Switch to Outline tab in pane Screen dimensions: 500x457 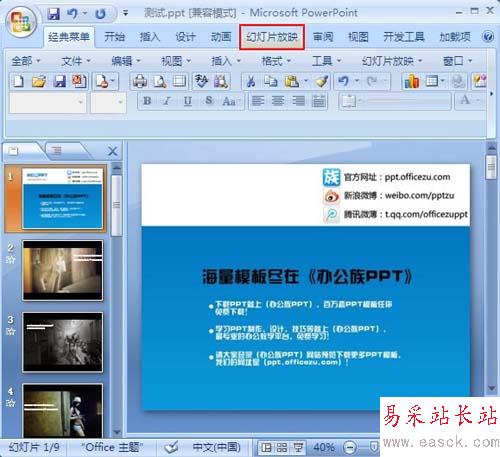pyautogui.click(x=56, y=151)
